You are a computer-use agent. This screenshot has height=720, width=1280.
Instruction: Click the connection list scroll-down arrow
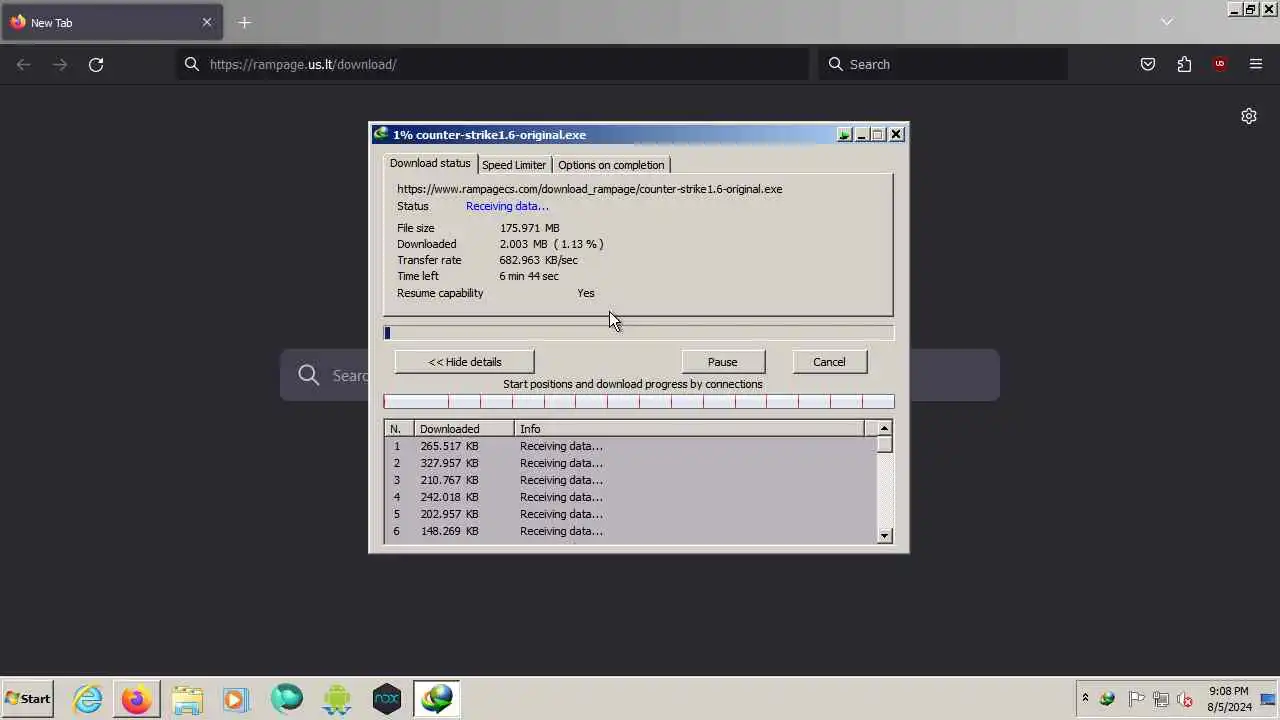(x=884, y=536)
